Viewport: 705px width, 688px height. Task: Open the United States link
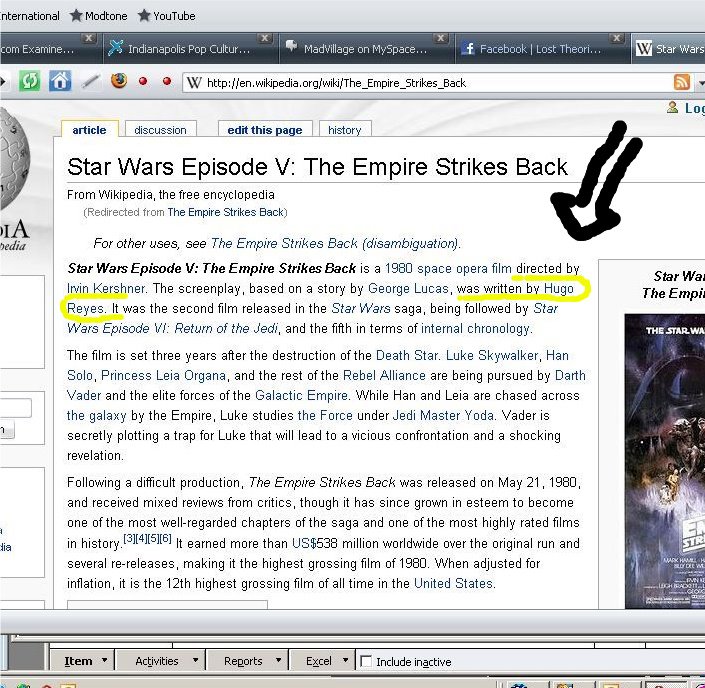click(453, 584)
